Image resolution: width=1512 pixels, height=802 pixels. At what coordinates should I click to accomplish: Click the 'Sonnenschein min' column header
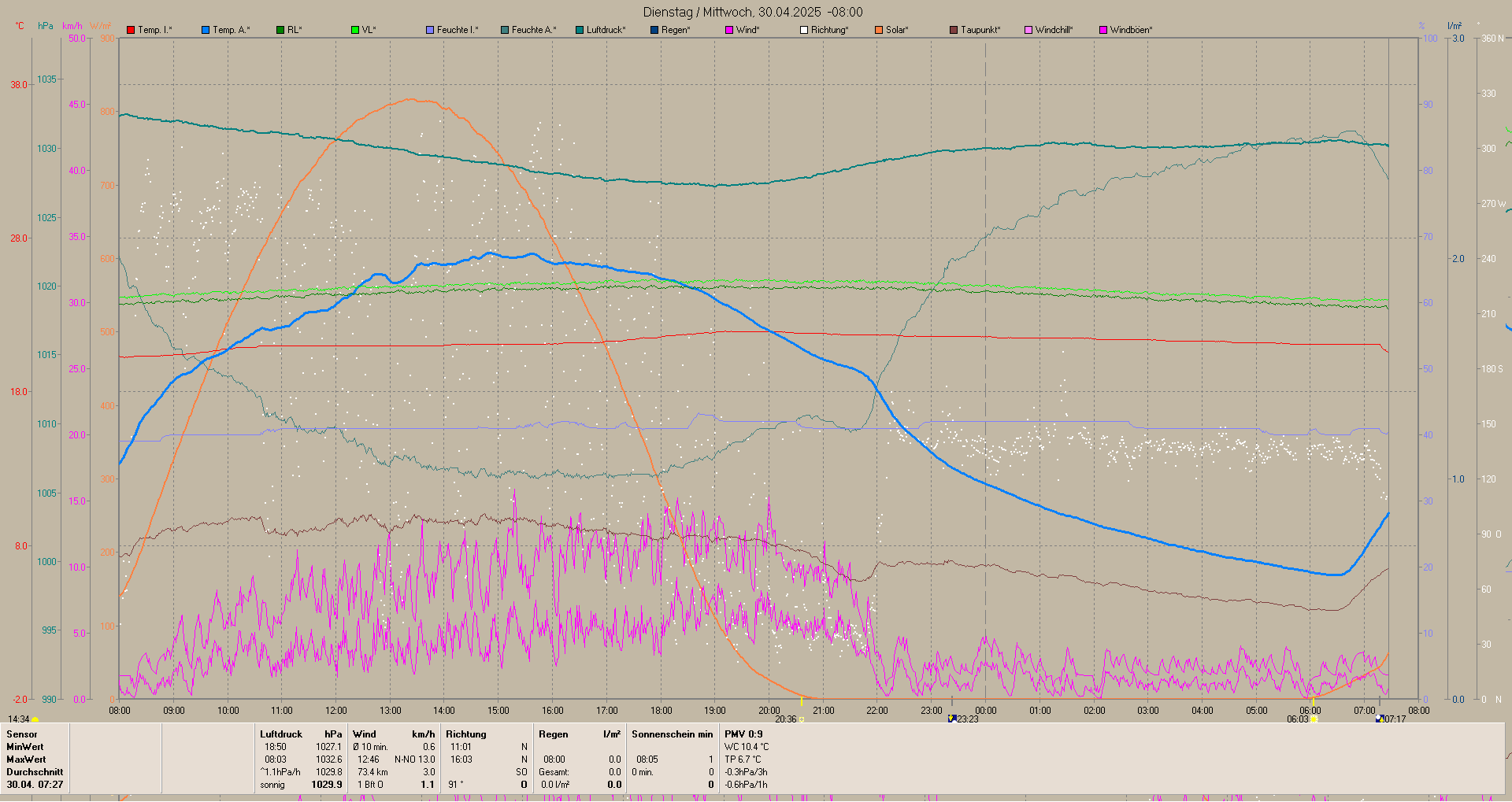(x=673, y=734)
